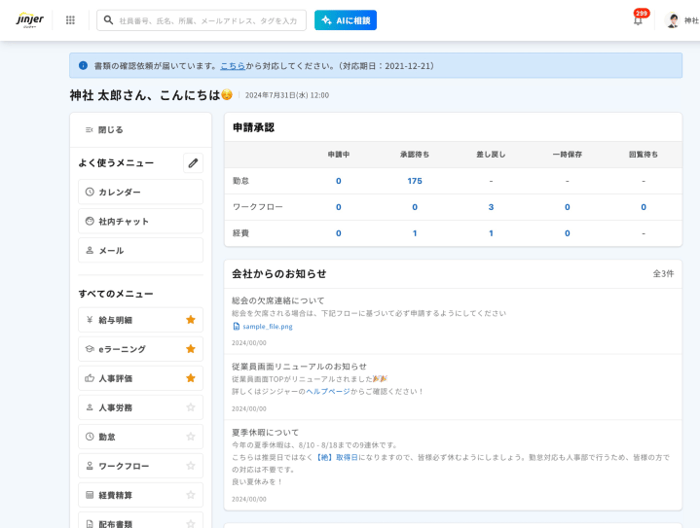
Task: Click 回覧待ち column header
Action: (643, 154)
